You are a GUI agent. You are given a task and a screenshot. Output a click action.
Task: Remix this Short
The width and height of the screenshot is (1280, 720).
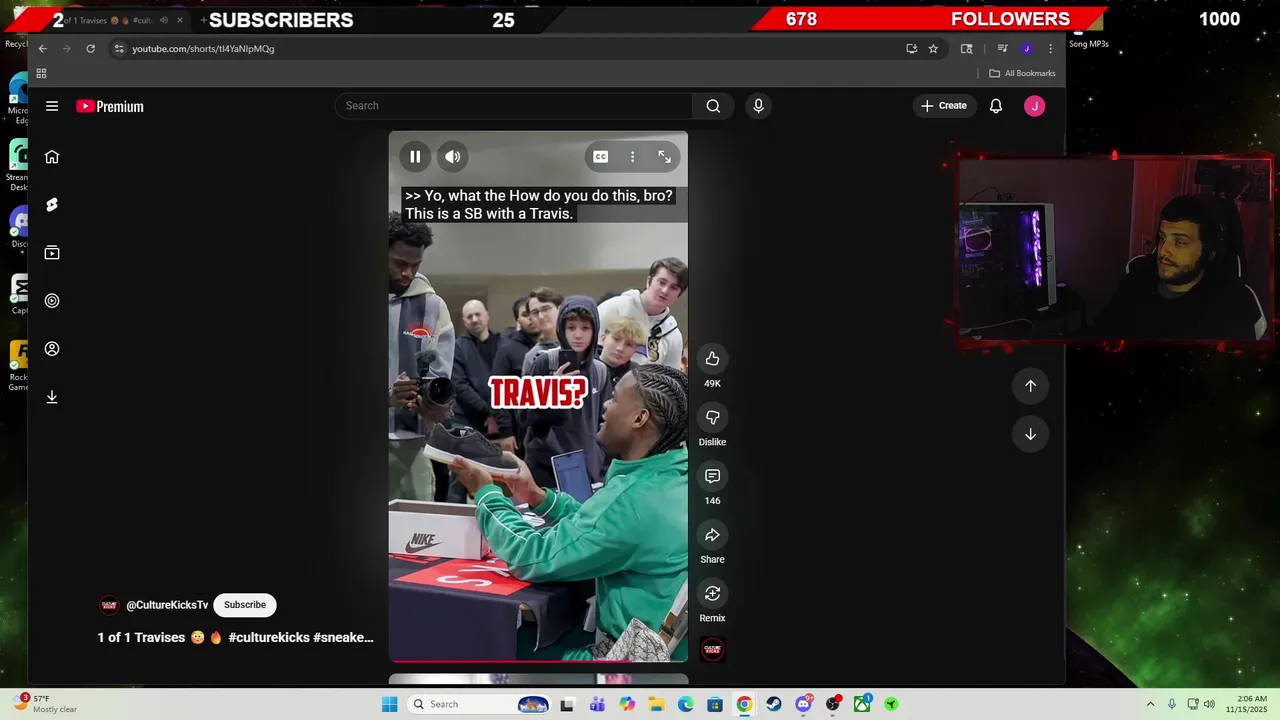click(x=712, y=594)
